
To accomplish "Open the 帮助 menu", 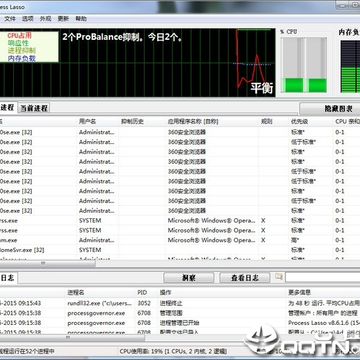I will (x=81, y=19).
